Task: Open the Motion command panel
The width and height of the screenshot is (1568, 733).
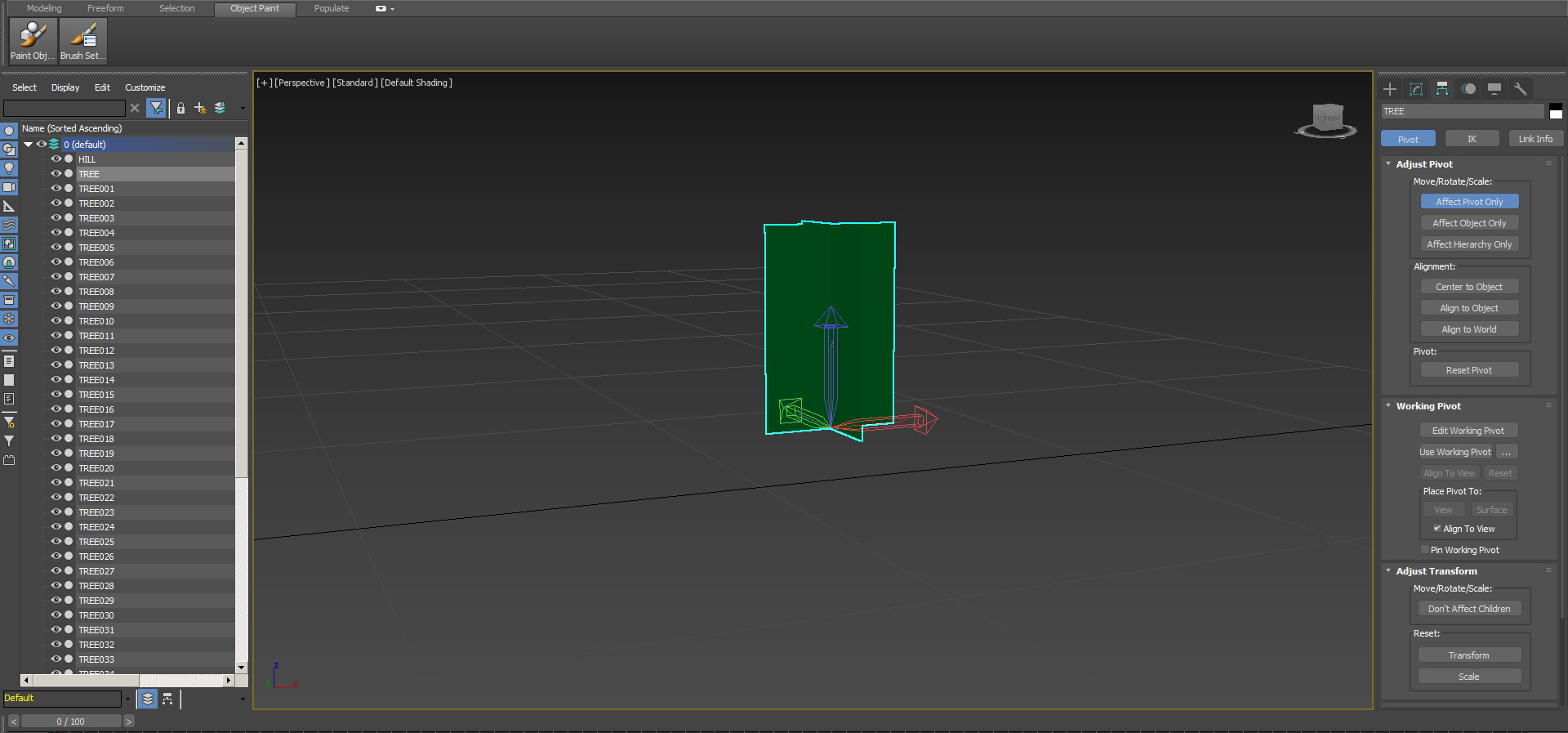Action: pos(1468,89)
